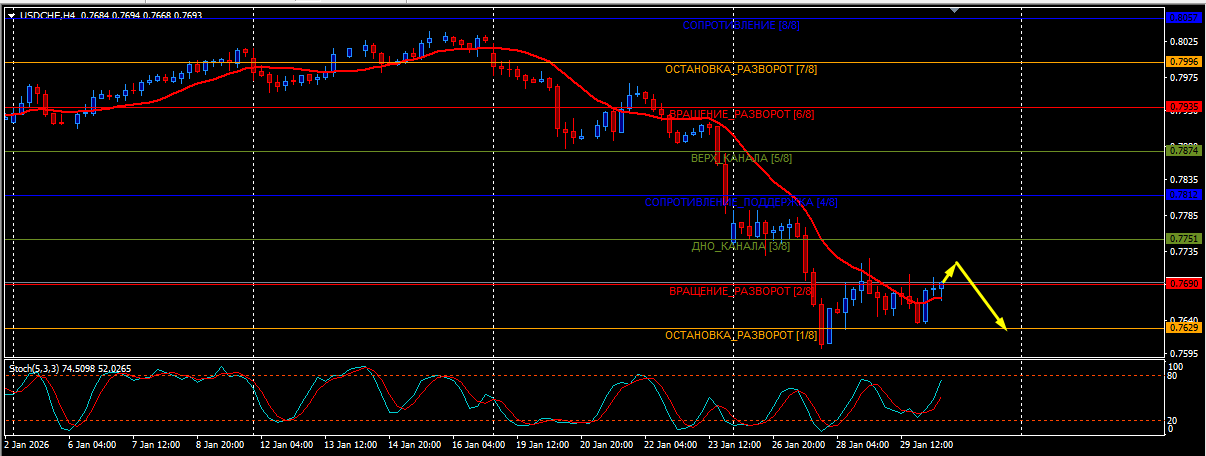The height and width of the screenshot is (456, 1206).
Task: Click the red 0.7690 price tag
Action: (x=1183, y=284)
